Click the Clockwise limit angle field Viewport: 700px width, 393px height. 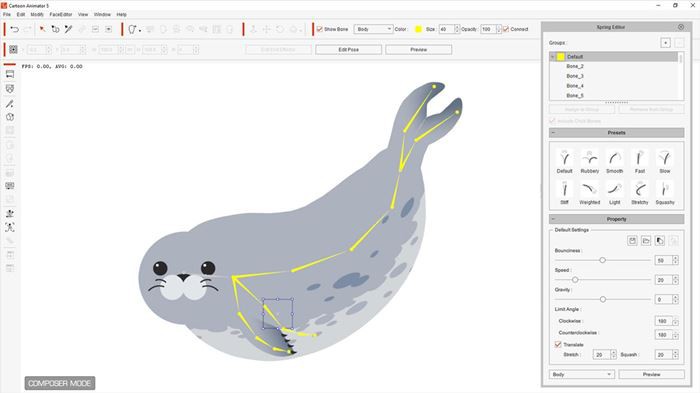(663, 321)
